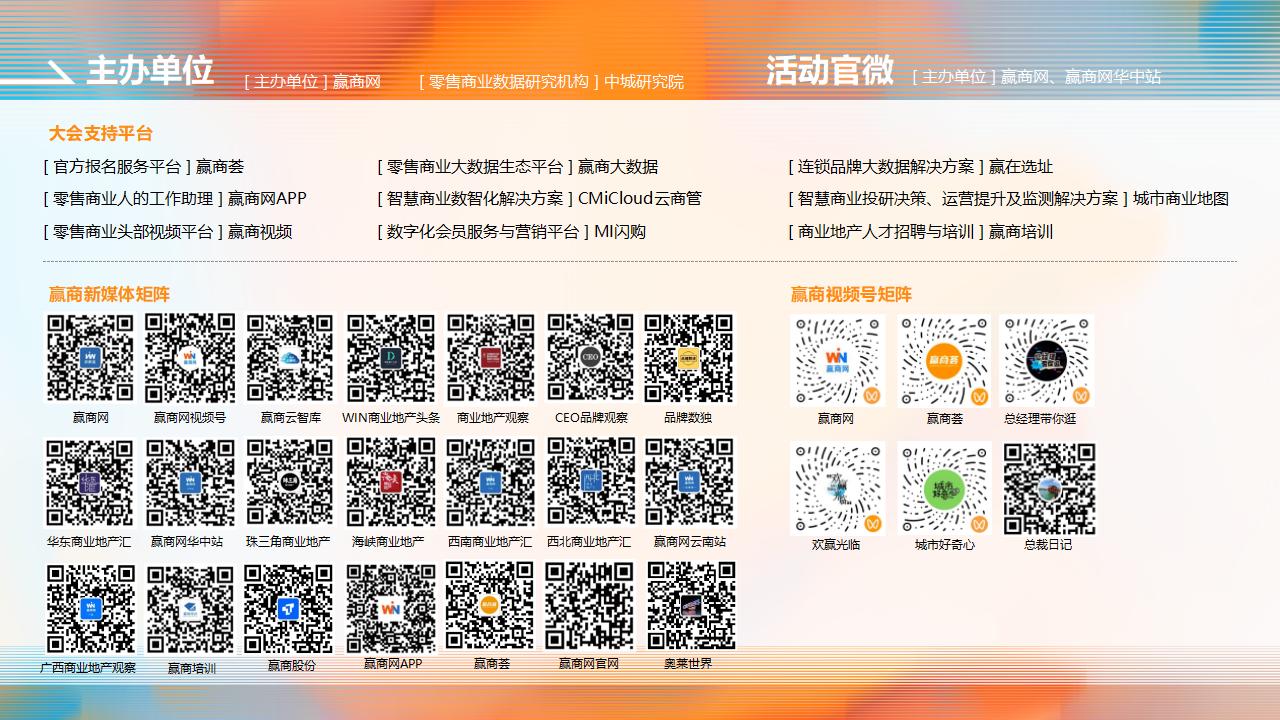Select the 海峡商业地产 QR code

click(391, 482)
